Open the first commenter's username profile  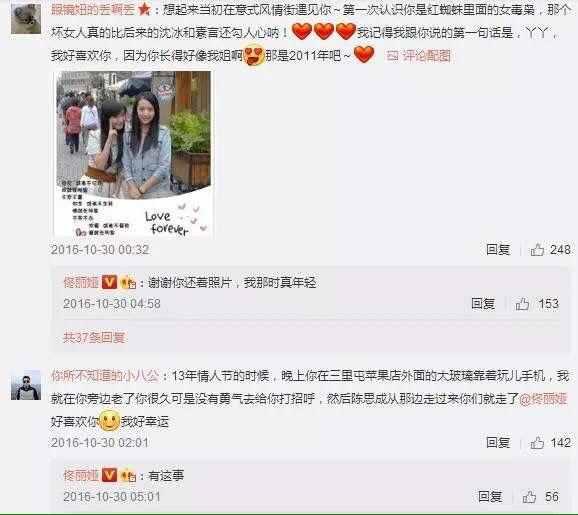click(x=93, y=10)
